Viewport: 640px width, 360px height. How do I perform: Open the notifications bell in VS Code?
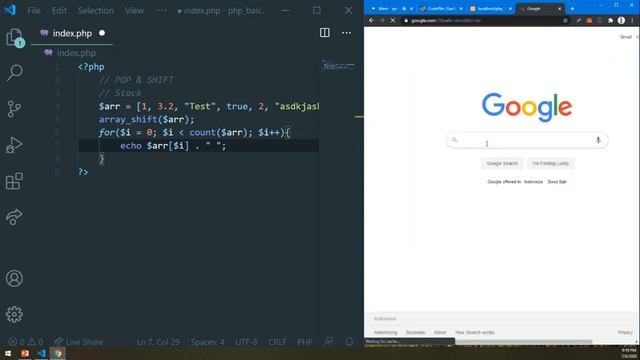349,342
